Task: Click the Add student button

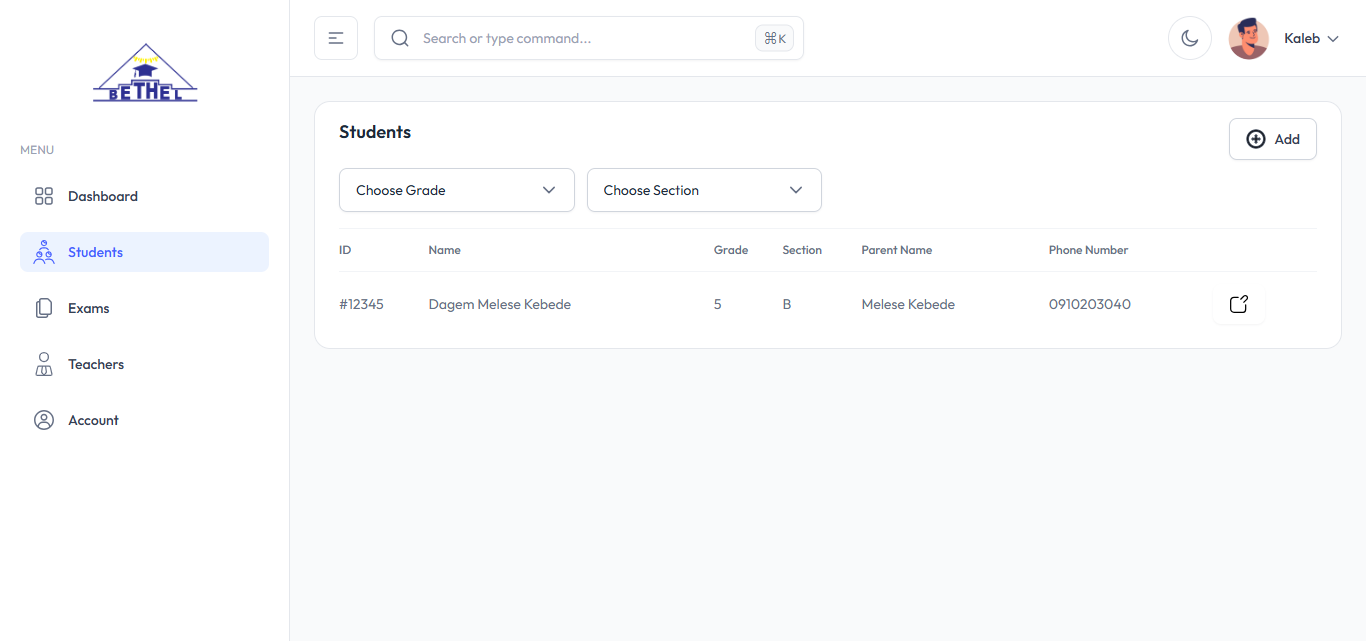Action: (x=1272, y=139)
